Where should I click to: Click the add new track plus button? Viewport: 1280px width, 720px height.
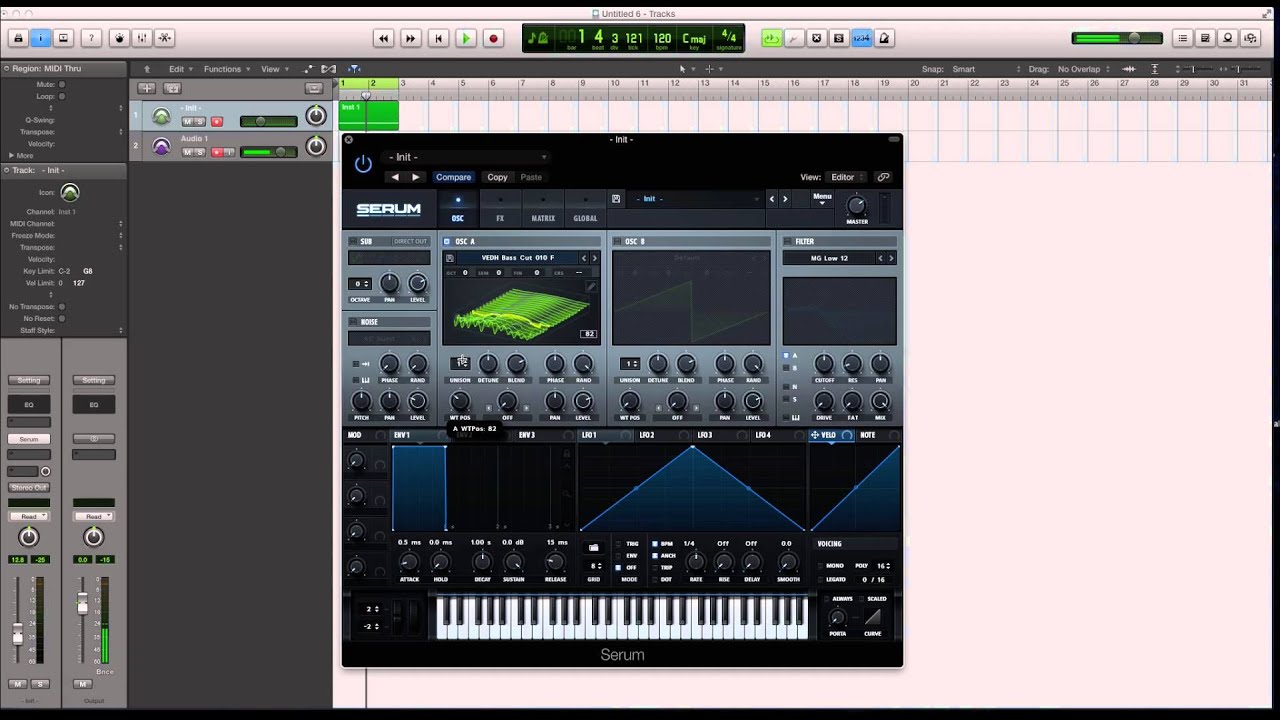coord(145,88)
